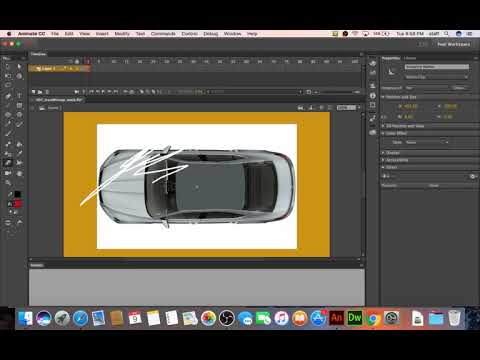
Task: Open the Commands menu
Action: tap(163, 34)
